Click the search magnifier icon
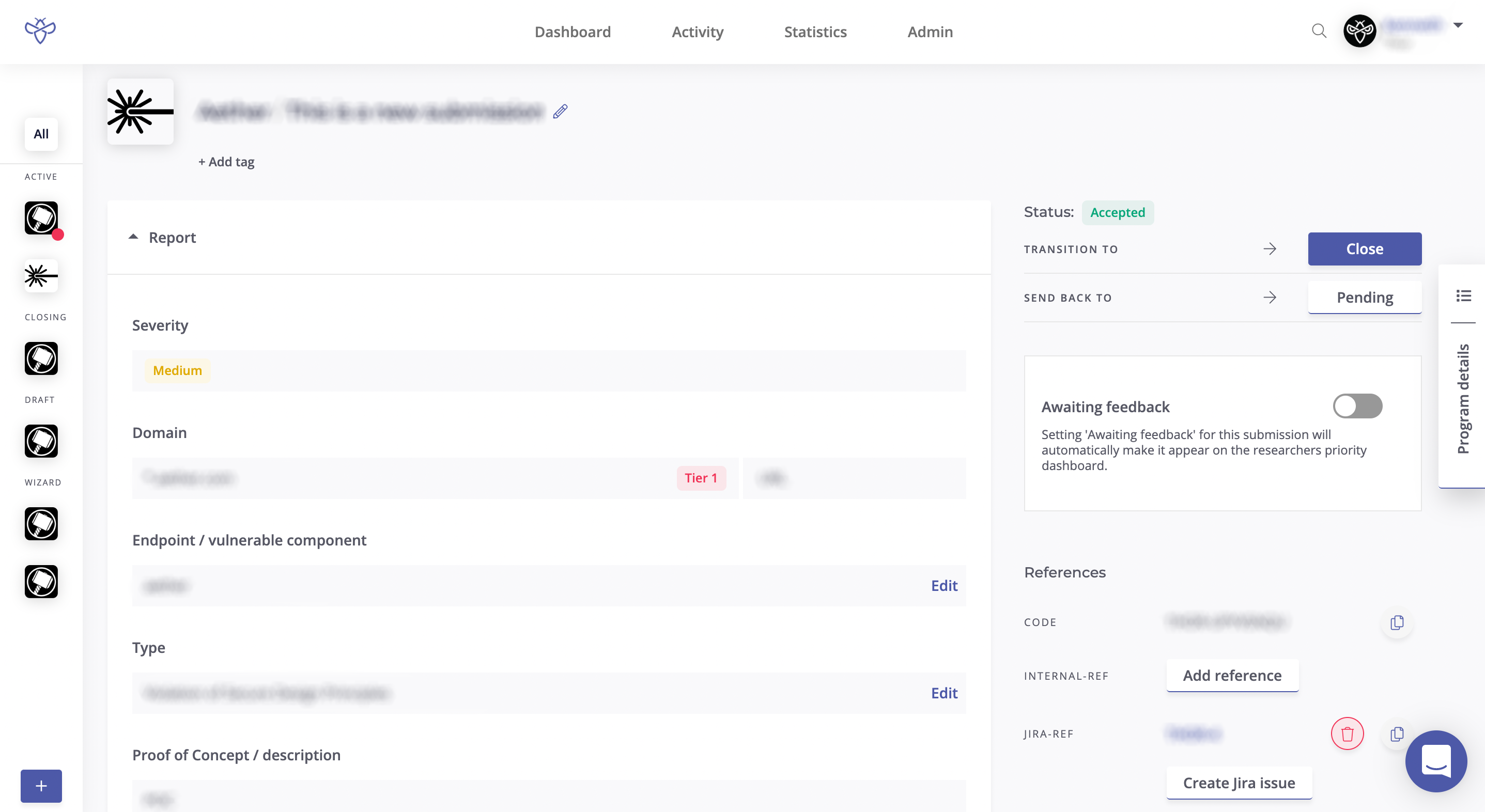Viewport: 1485px width, 812px height. [x=1319, y=31]
